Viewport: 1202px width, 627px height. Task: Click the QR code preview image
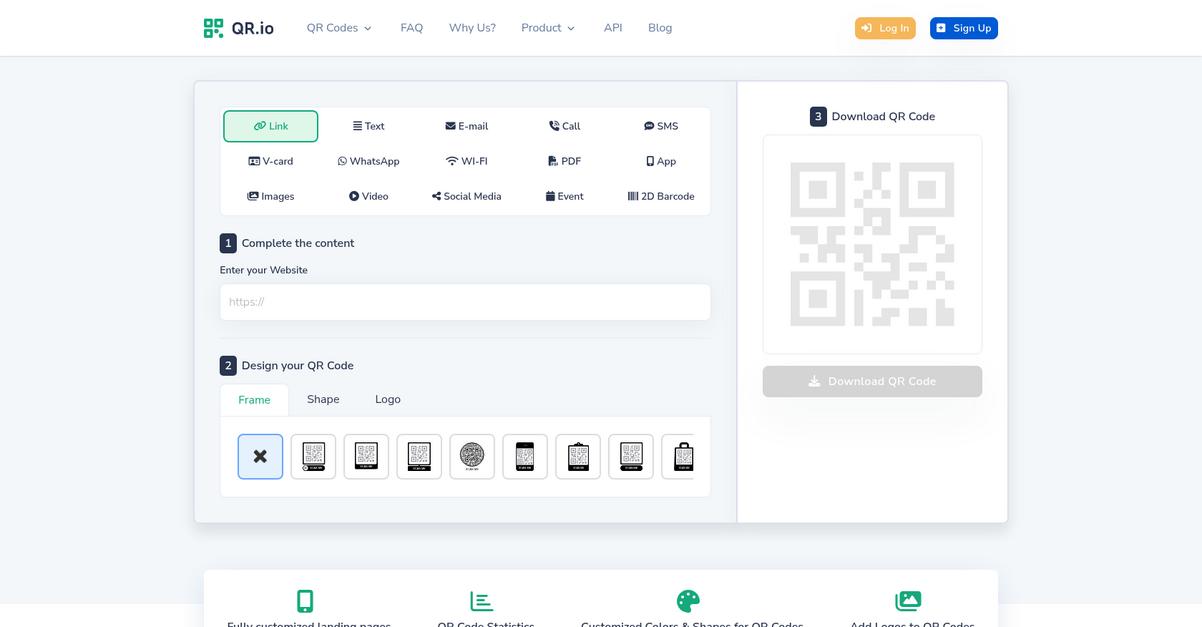(x=872, y=245)
